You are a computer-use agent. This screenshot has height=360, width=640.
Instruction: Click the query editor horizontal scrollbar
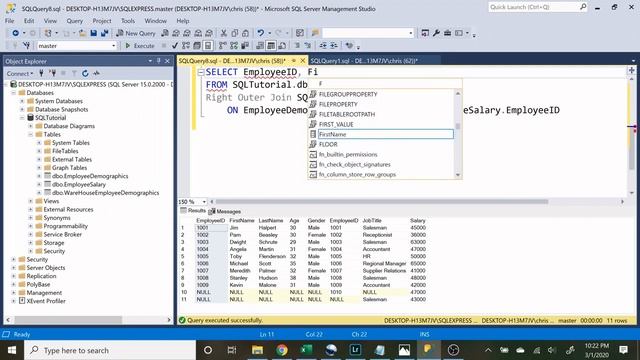pos(382,202)
